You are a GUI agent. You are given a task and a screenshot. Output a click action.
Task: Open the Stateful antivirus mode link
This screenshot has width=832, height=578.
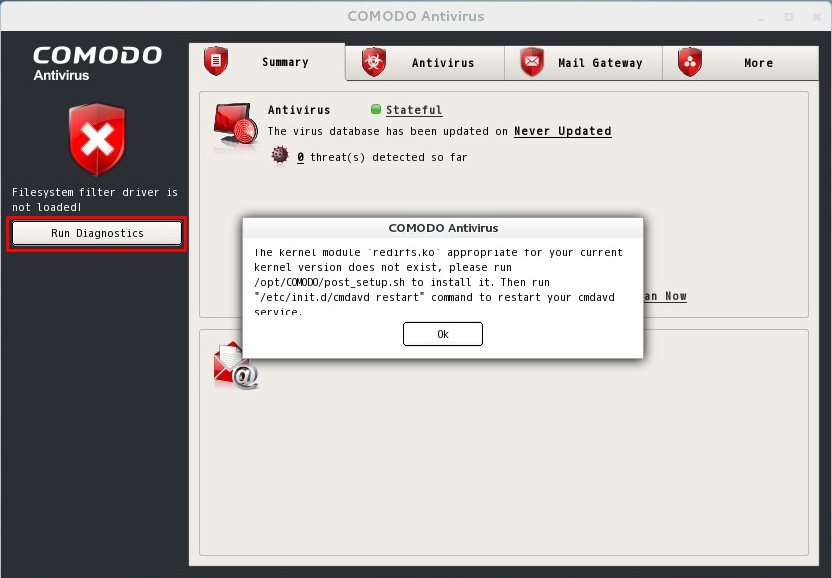[414, 110]
